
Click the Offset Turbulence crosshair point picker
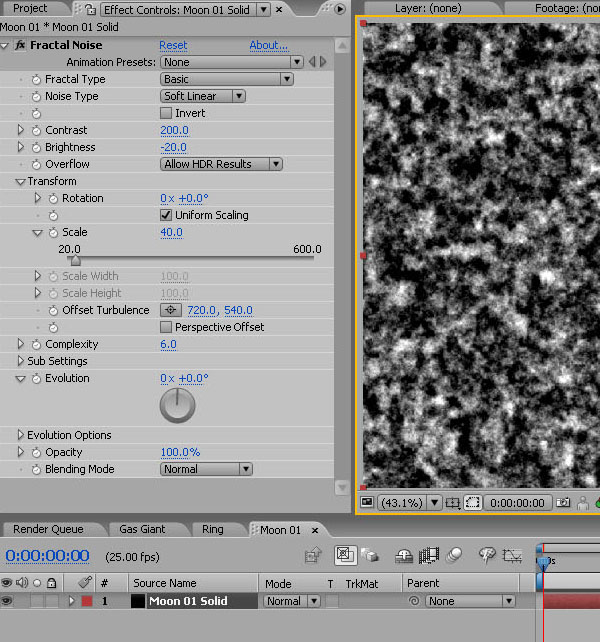pos(171,311)
